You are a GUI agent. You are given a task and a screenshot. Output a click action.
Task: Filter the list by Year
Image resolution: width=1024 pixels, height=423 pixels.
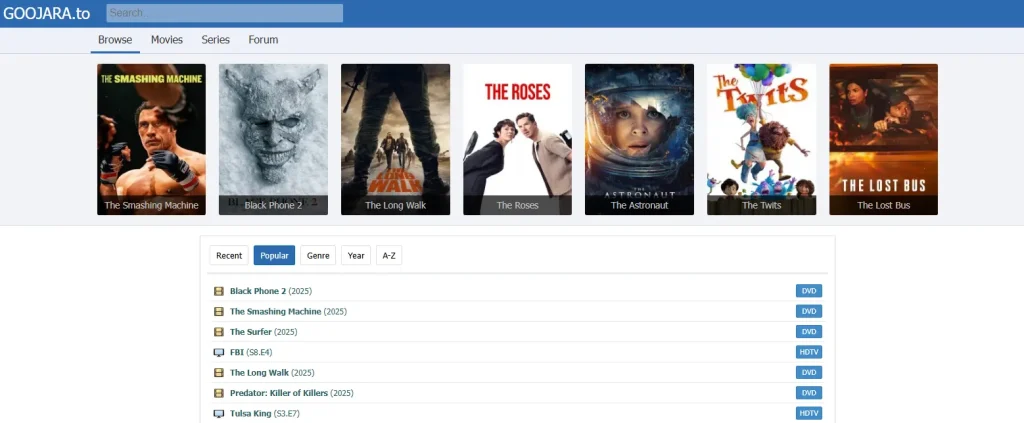click(356, 255)
